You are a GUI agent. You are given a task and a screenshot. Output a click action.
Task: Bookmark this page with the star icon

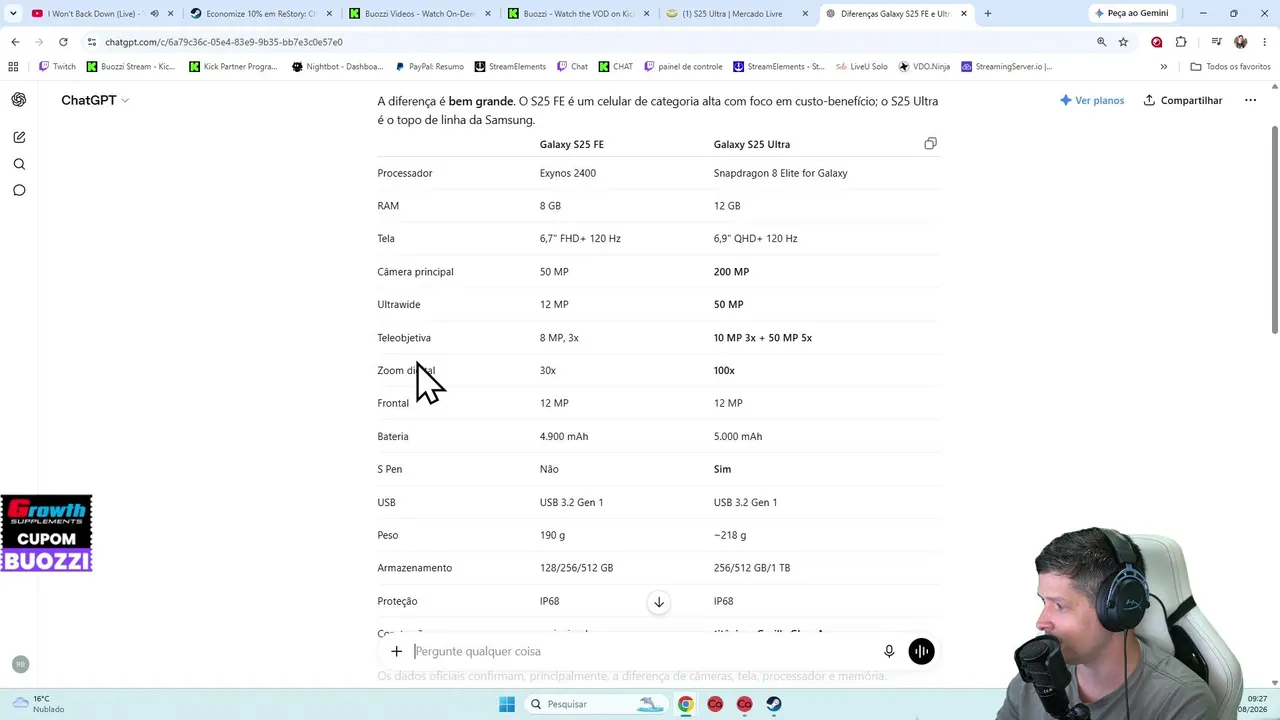pyautogui.click(x=1123, y=42)
